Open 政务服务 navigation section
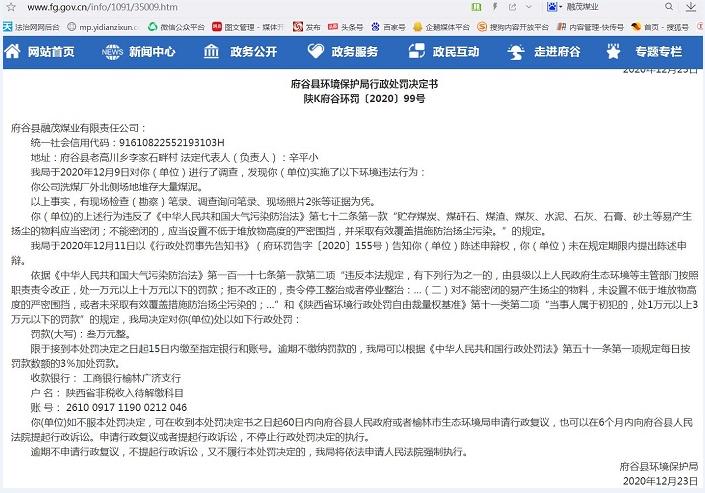This screenshot has width=705, height=493. tap(344, 51)
